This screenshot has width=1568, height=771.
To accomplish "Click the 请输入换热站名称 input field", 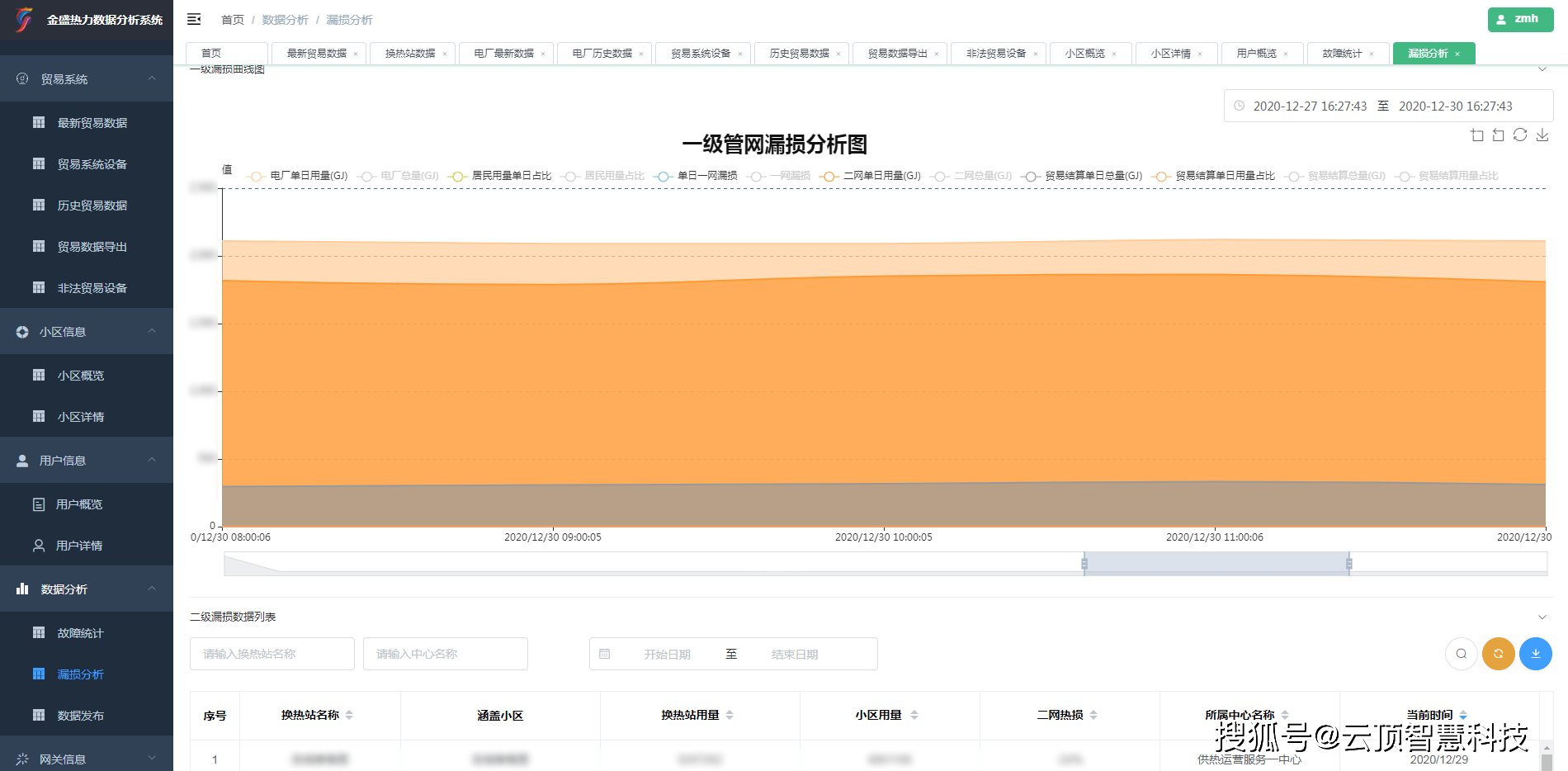I will (x=272, y=654).
